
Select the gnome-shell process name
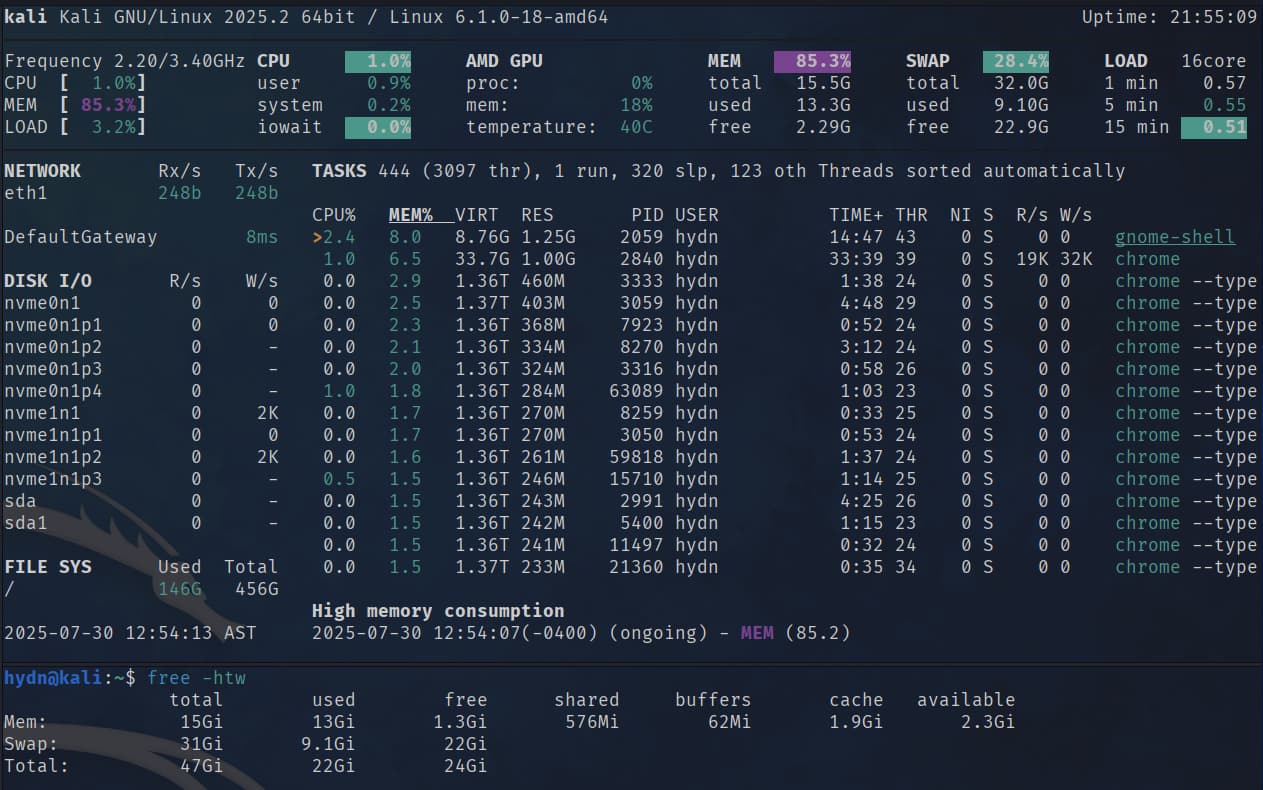coord(1175,237)
